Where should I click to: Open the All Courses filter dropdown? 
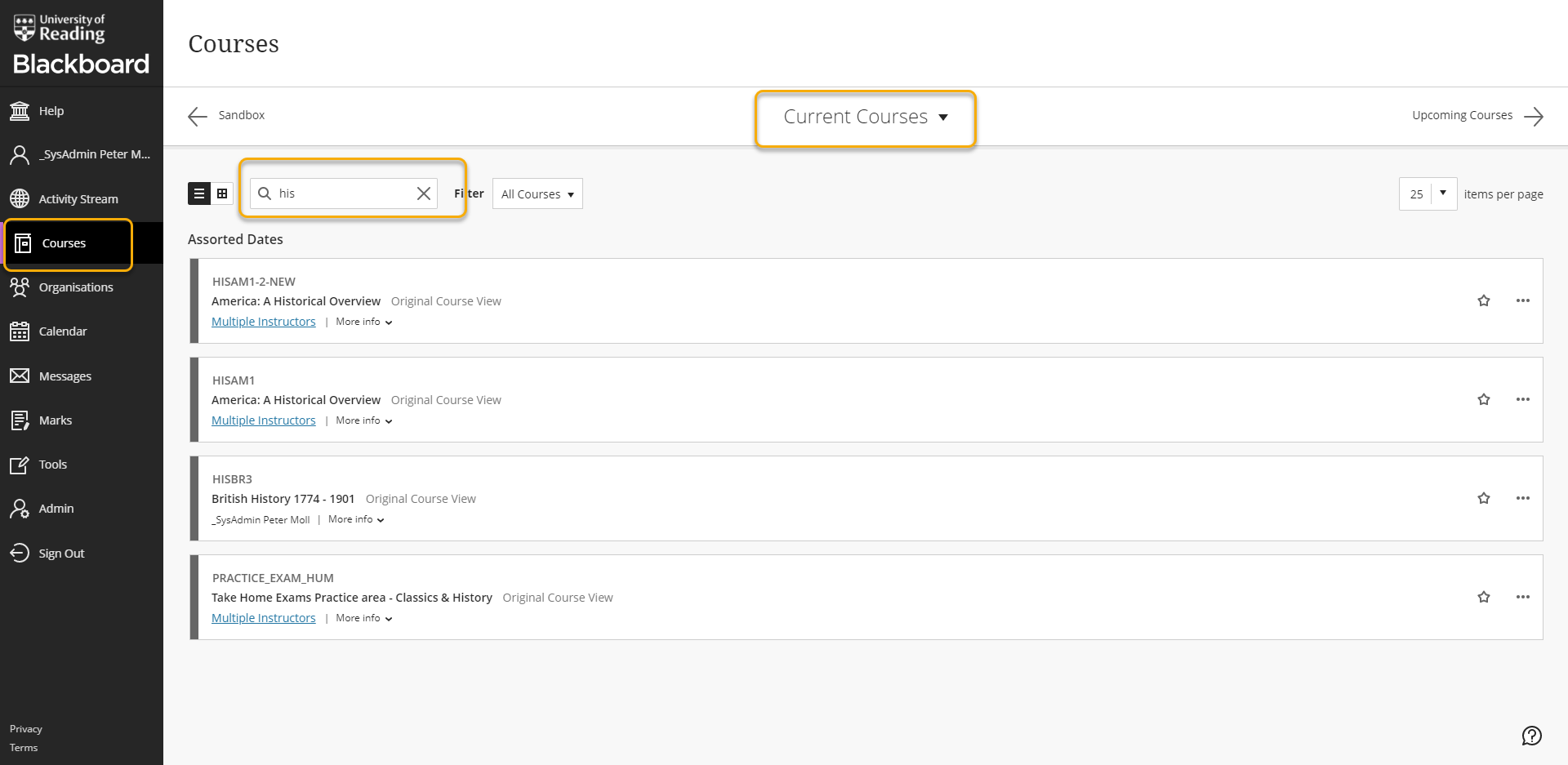[537, 194]
